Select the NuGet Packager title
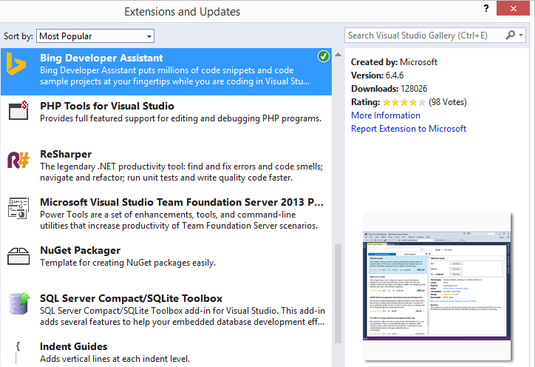 coord(80,250)
